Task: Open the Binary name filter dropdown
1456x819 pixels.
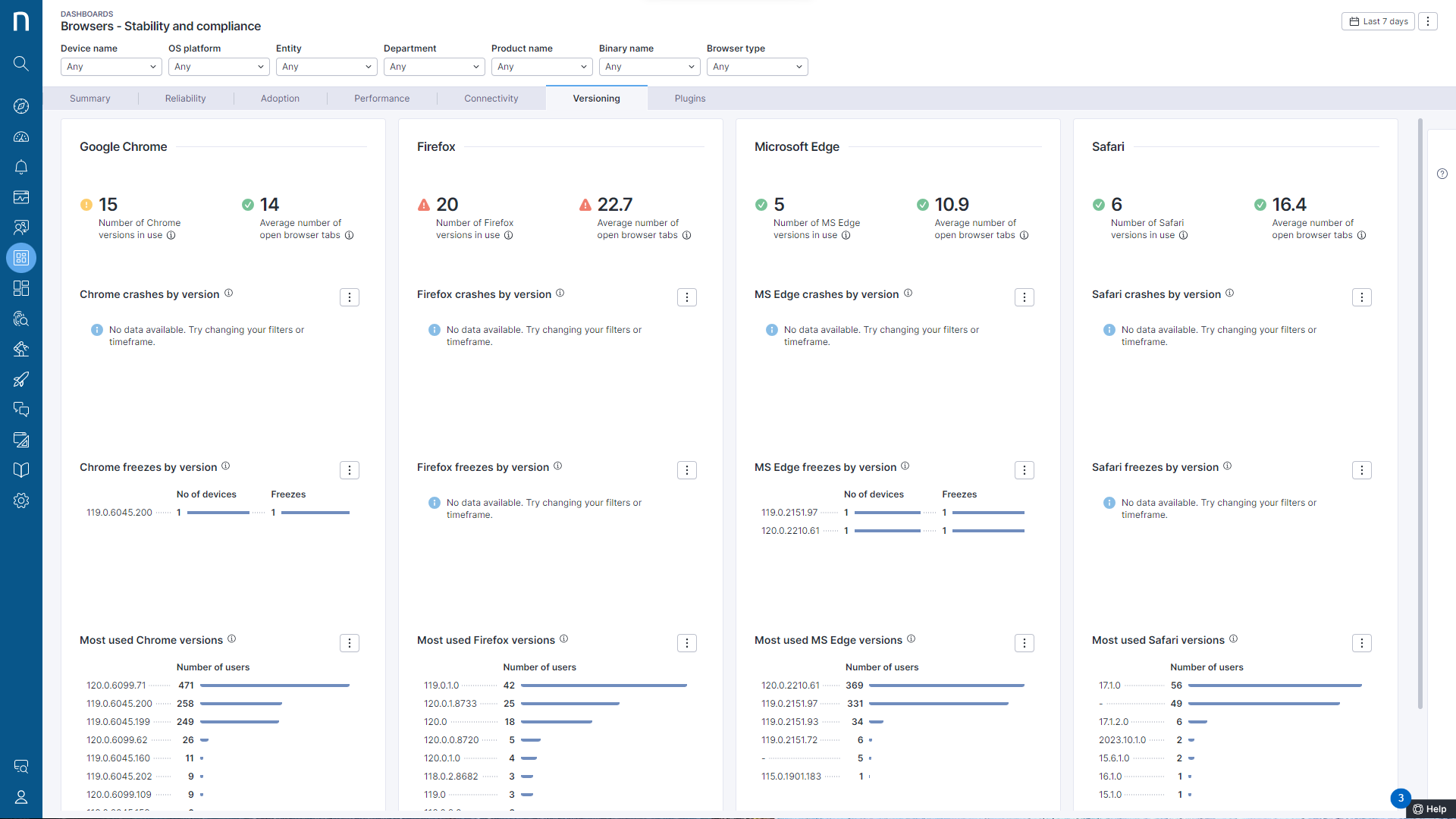Action: point(650,67)
